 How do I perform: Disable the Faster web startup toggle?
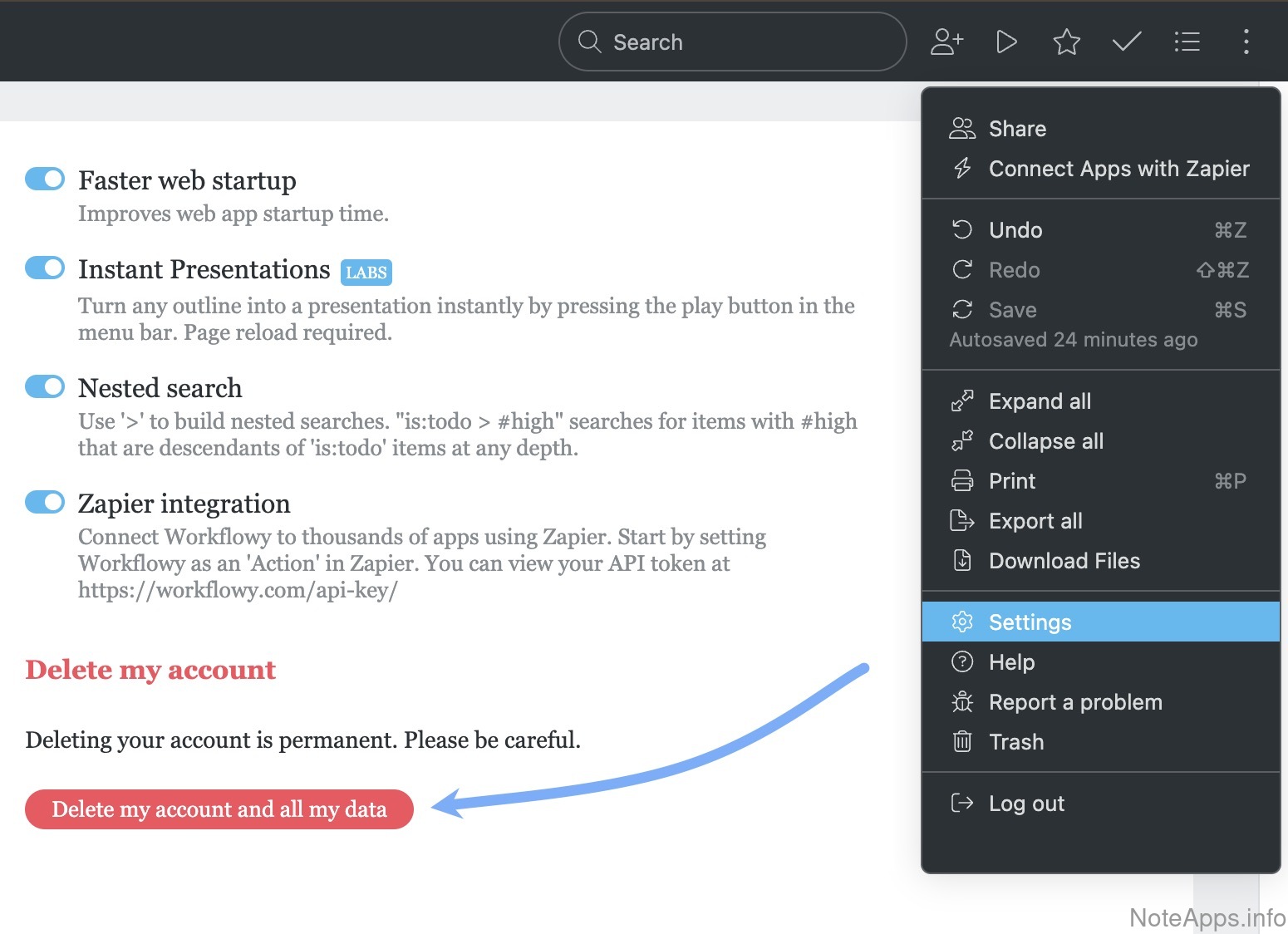point(45,179)
